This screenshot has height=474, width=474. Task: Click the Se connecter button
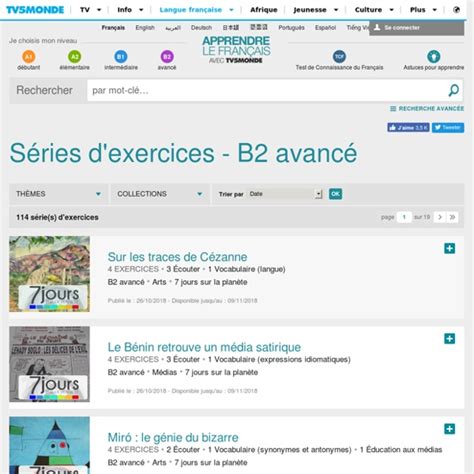pos(416,28)
